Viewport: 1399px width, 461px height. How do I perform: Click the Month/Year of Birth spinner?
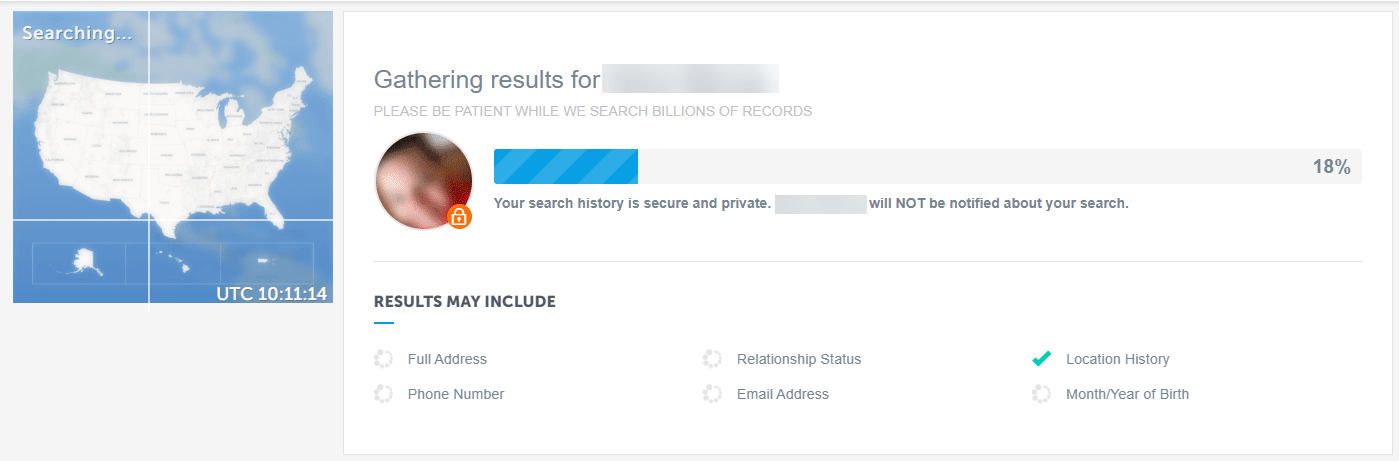click(x=1041, y=394)
